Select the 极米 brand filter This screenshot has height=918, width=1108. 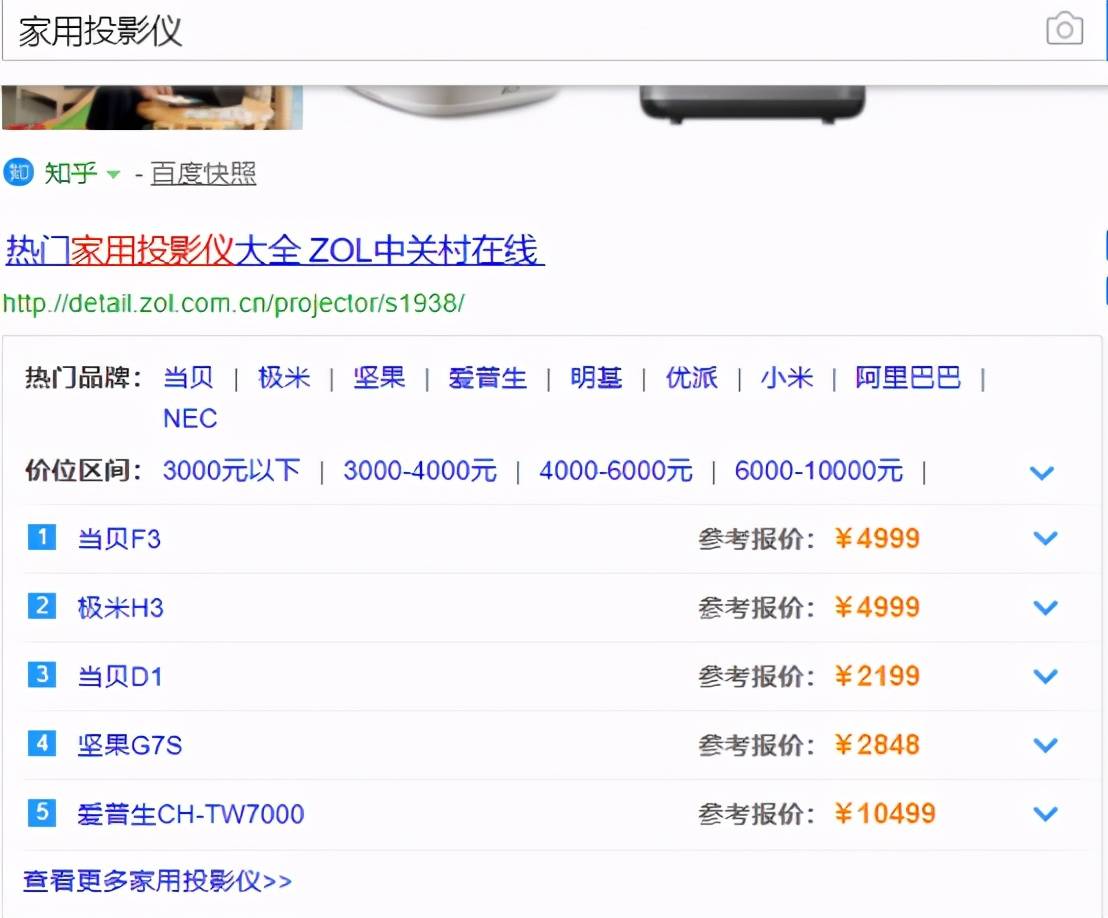click(x=284, y=378)
